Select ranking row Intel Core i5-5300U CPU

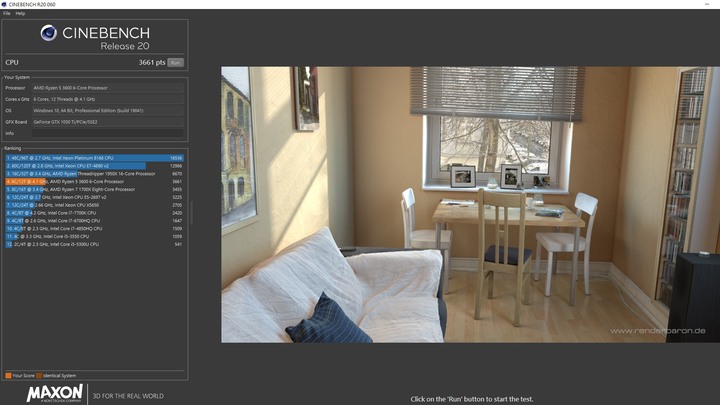click(94, 244)
